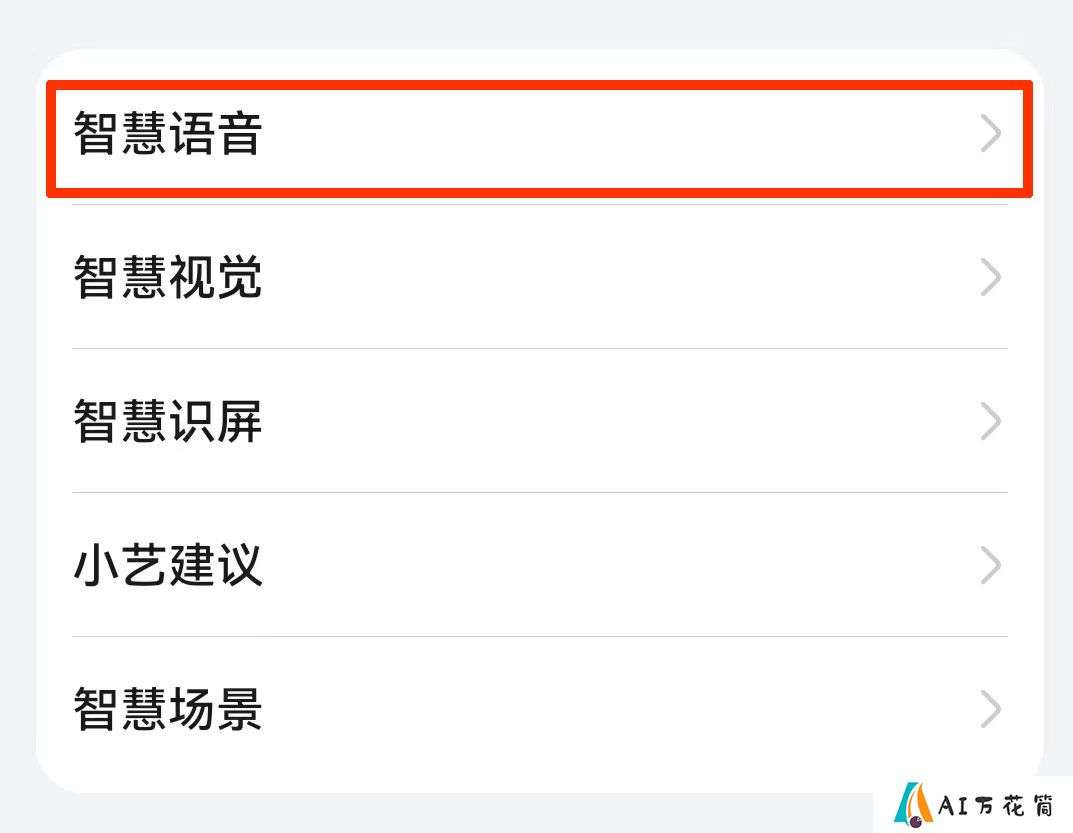
Task: Click the red highlight border around 智慧语音
Action: coord(539,86)
